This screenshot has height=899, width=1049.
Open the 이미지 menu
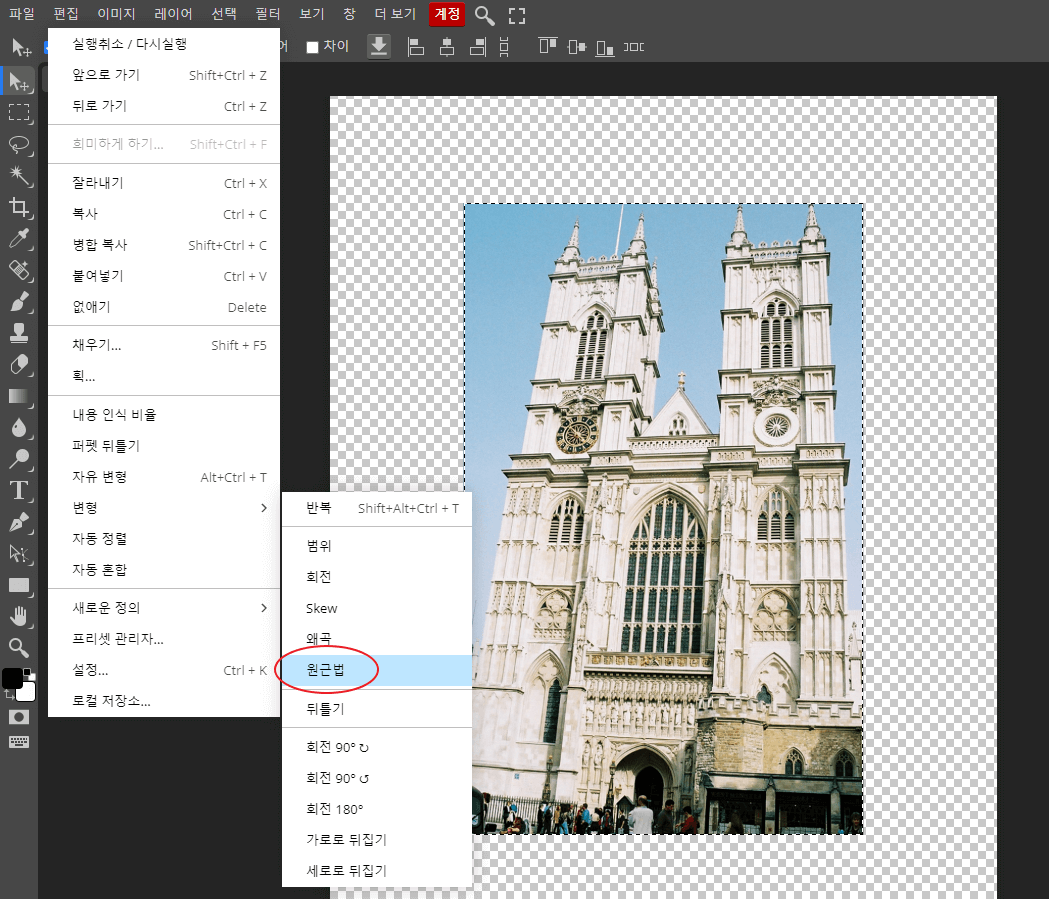click(116, 14)
